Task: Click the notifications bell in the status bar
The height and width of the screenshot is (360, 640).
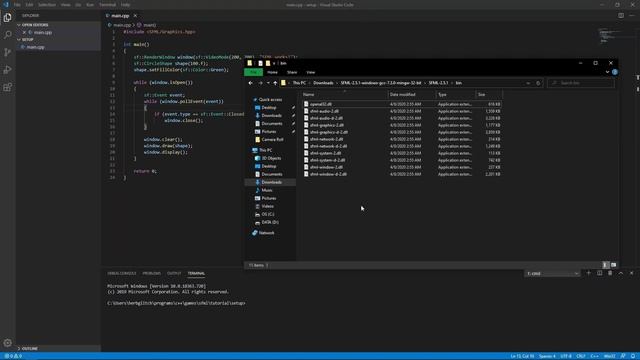Action: click(x=633, y=356)
